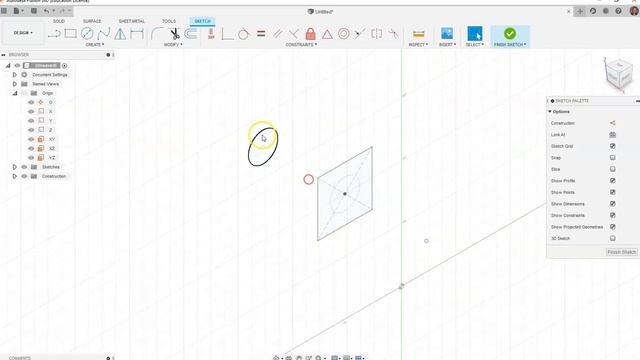
Task: Apply the Midpoint triangle constraint
Action: (327, 34)
